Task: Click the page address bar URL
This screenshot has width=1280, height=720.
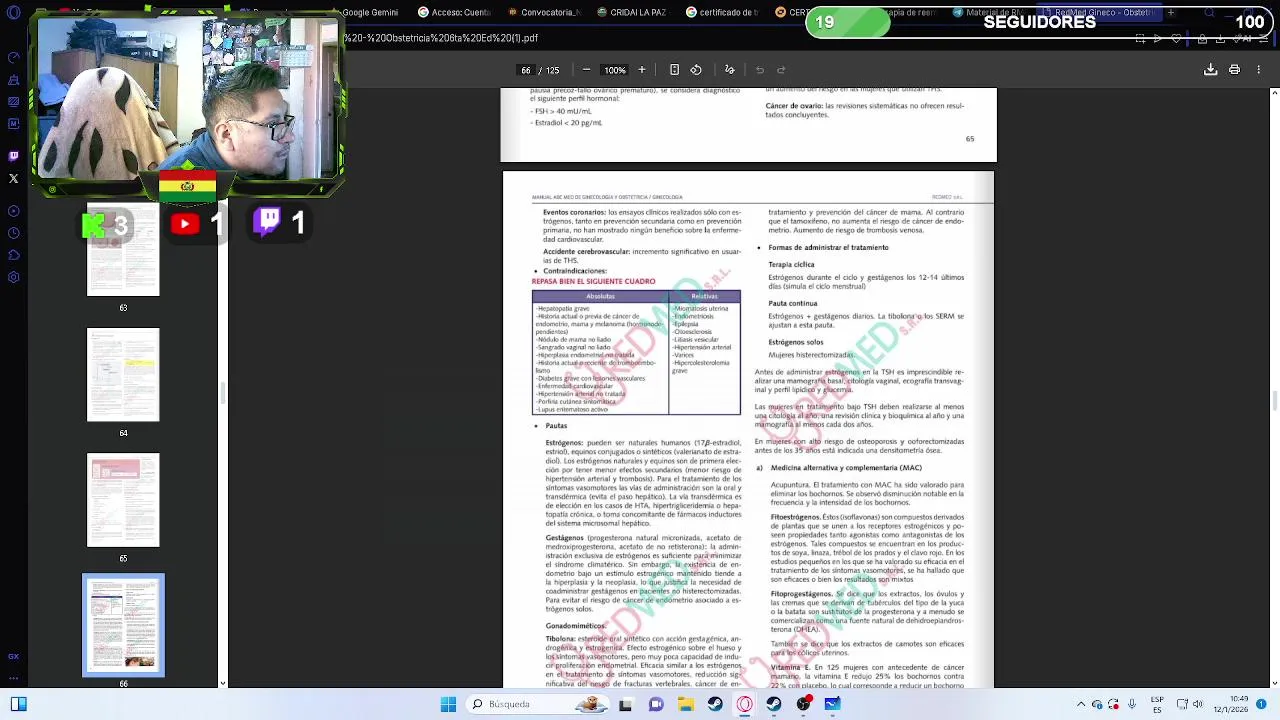Action: pyautogui.click(x=441, y=38)
